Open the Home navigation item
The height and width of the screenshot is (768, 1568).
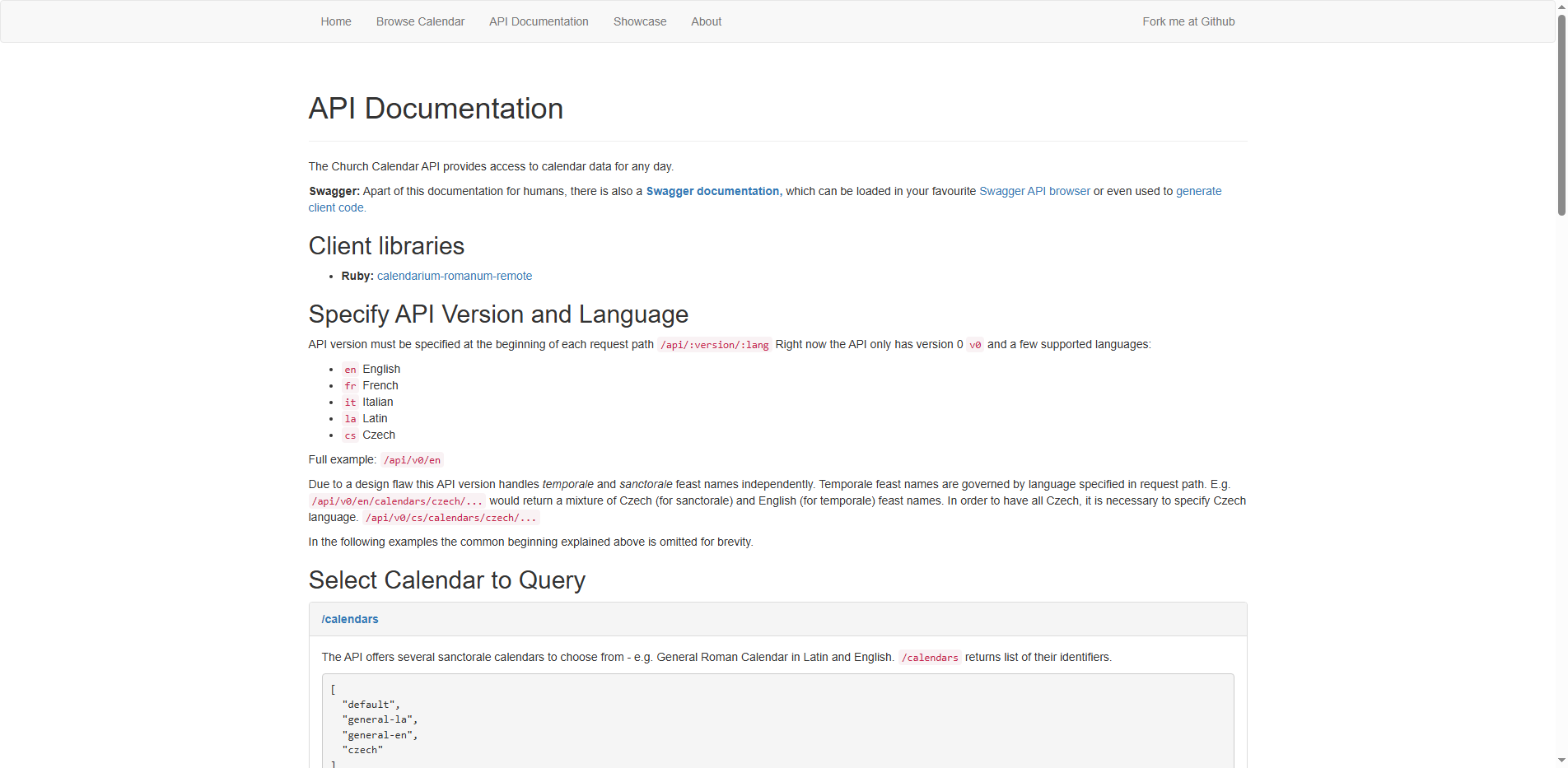335,21
